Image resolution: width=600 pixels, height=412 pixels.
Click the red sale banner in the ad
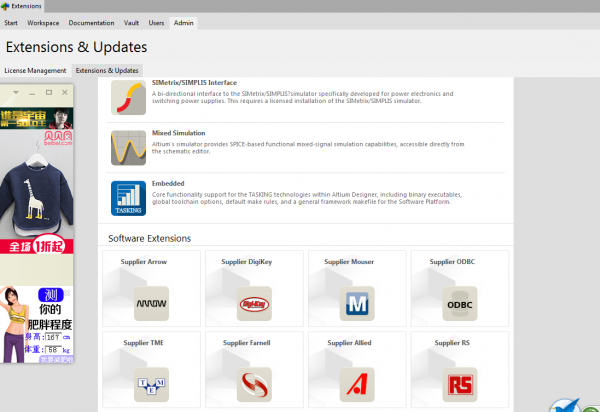[x=36, y=246]
